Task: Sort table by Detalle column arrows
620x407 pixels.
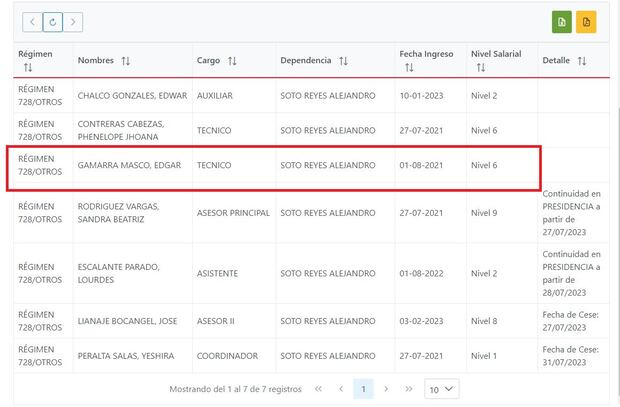Action: point(582,61)
